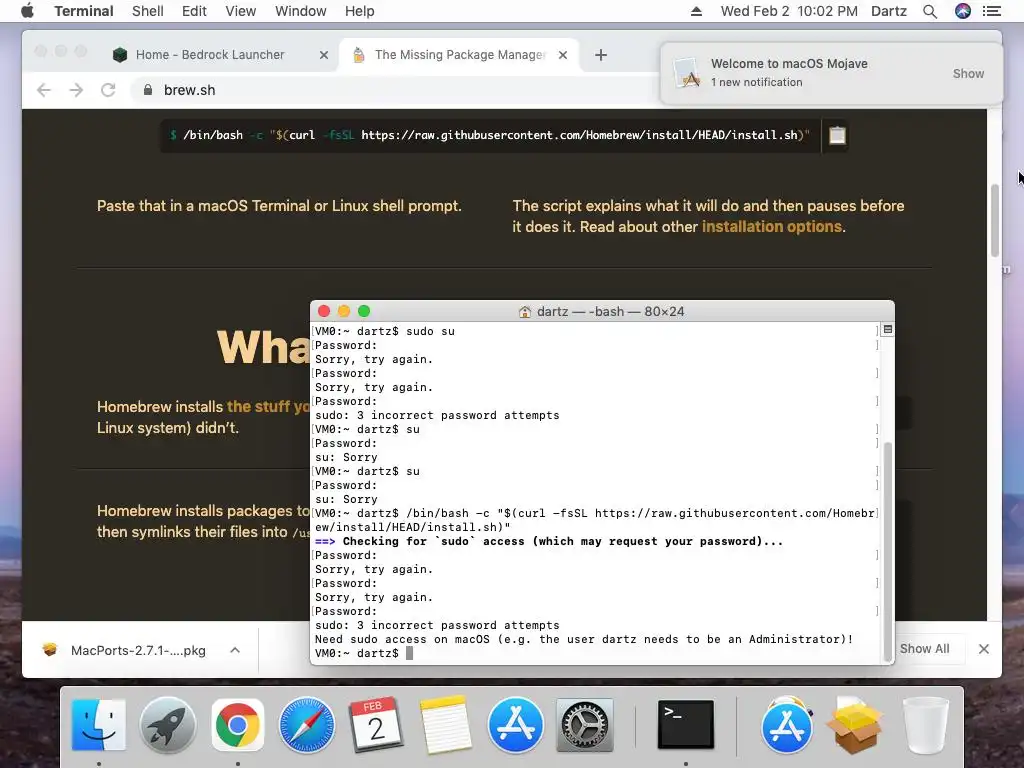Open App Store from the Dock
1024x768 pixels.
(x=515, y=724)
